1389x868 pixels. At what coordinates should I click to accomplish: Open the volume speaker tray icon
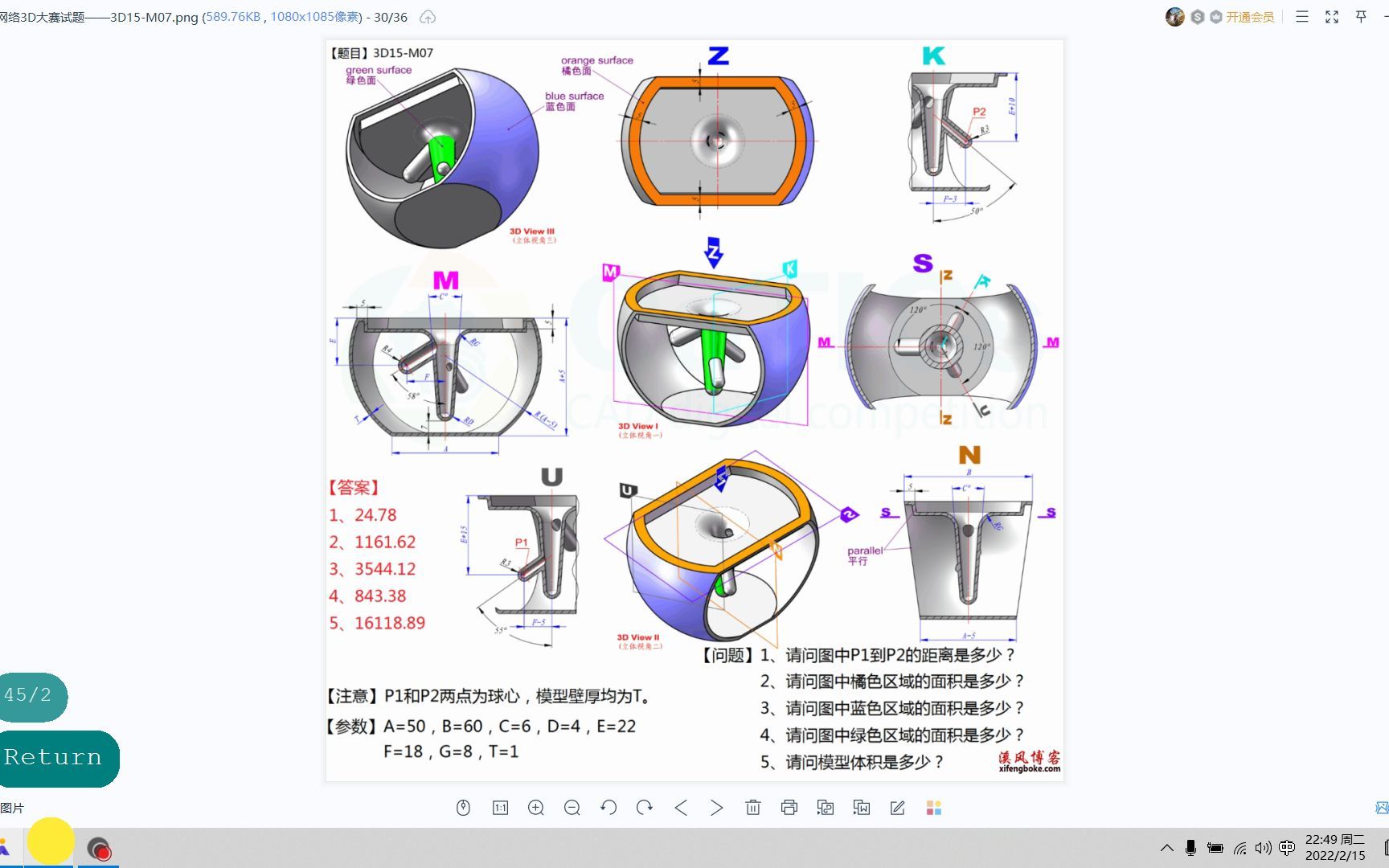1264,848
